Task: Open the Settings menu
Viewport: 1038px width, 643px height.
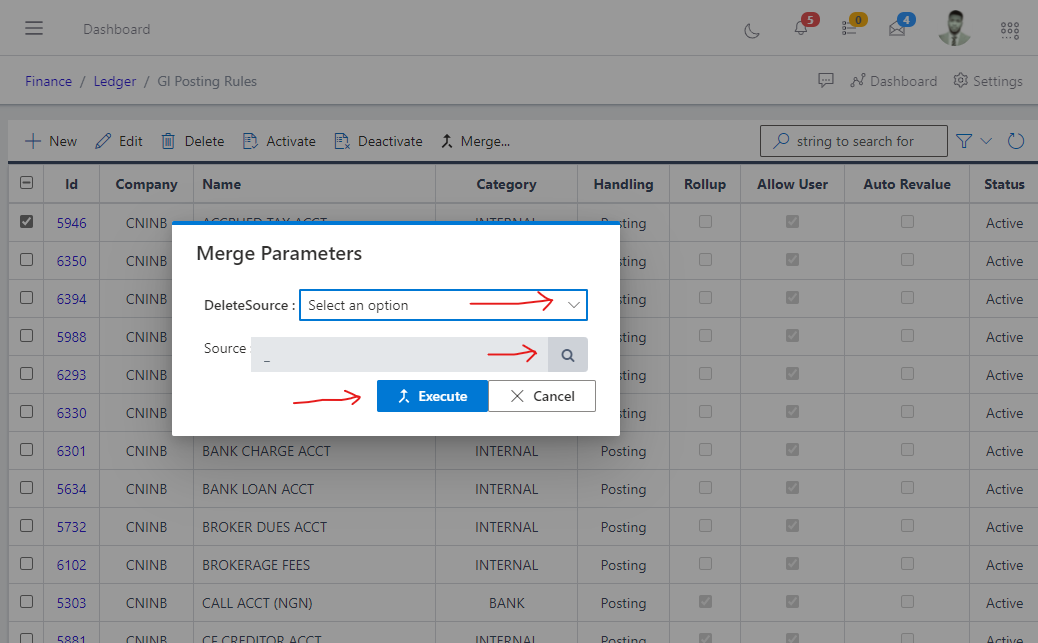Action: tap(988, 80)
